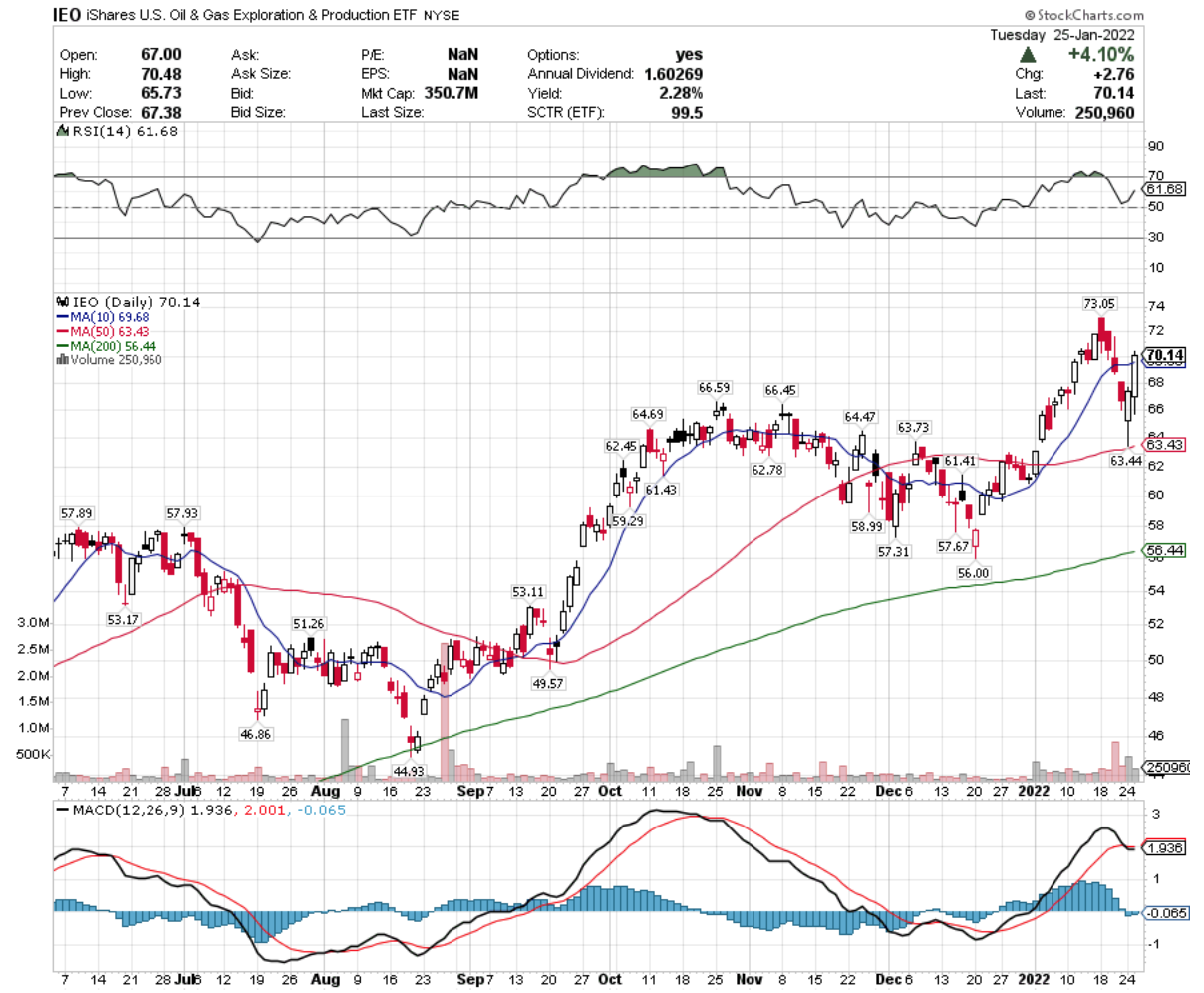Click the Ask Size label

(261, 74)
